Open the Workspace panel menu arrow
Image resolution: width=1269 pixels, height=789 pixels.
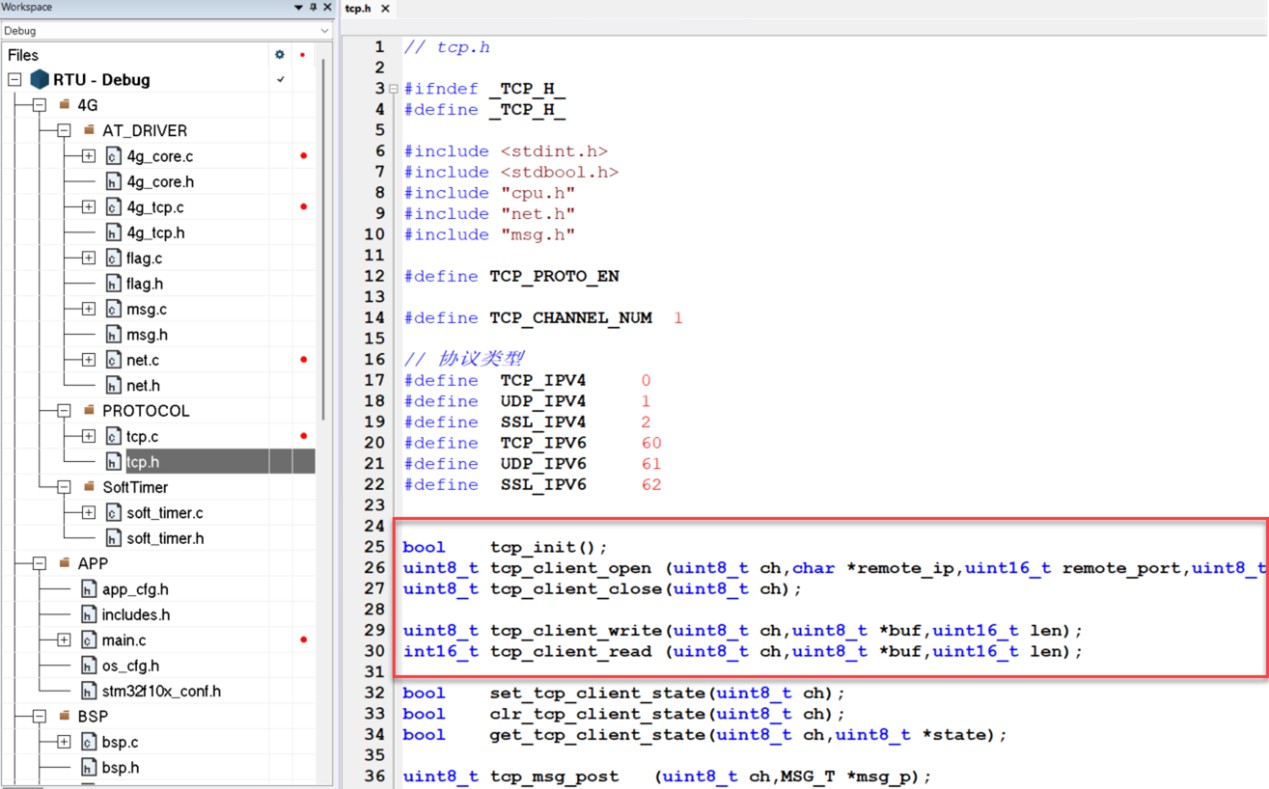298,8
